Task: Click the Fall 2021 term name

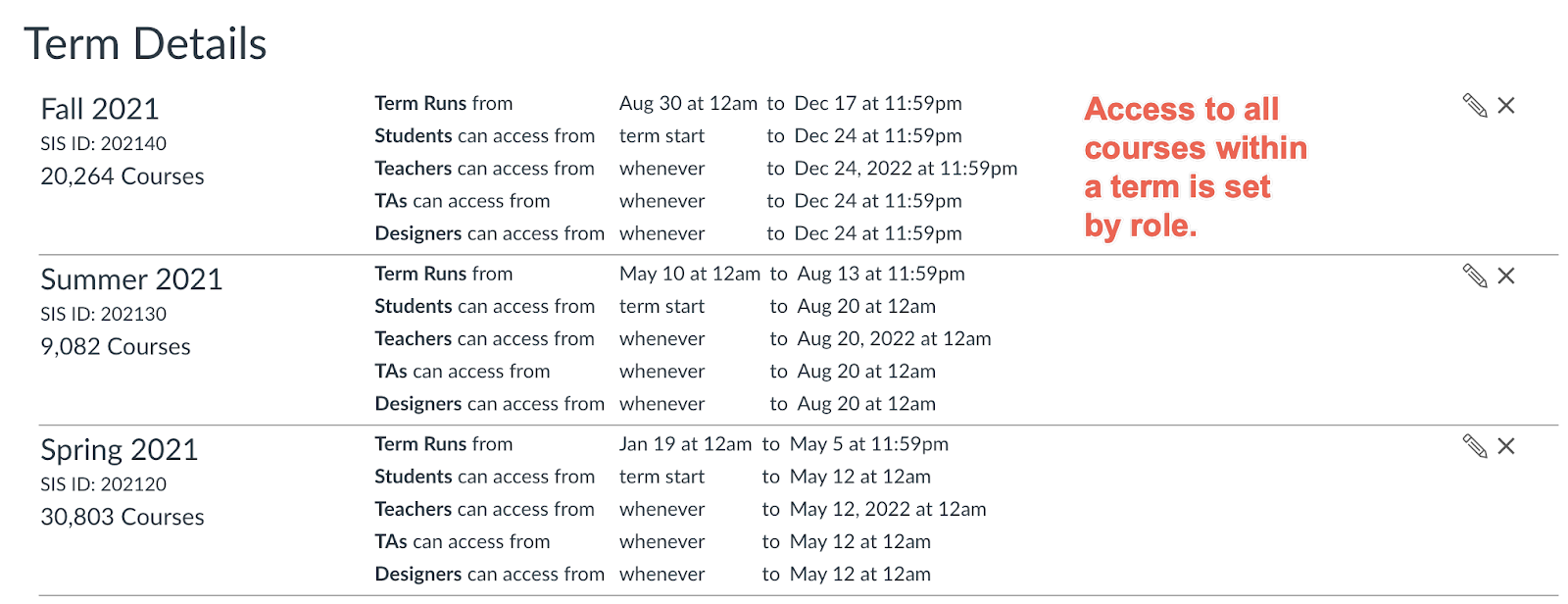Action: [100, 109]
